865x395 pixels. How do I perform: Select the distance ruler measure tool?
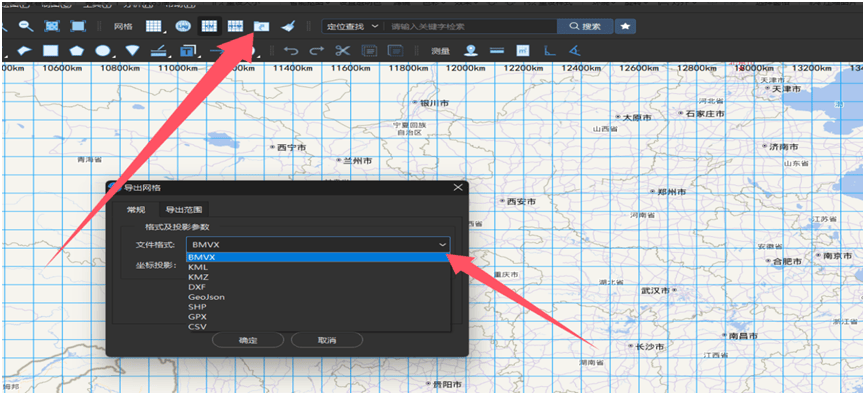pyautogui.click(x=497, y=51)
